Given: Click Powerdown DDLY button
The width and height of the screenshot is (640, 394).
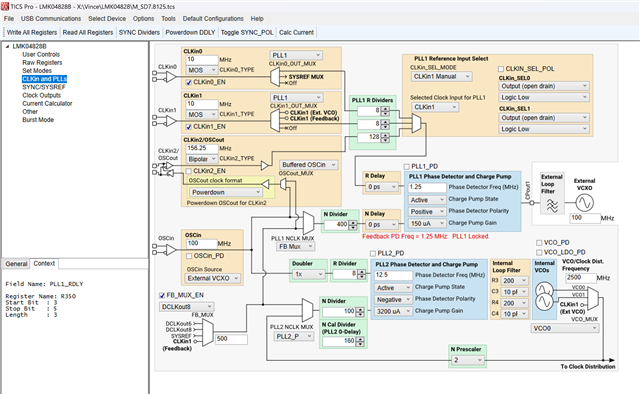Looking at the screenshot, I should 190,33.
